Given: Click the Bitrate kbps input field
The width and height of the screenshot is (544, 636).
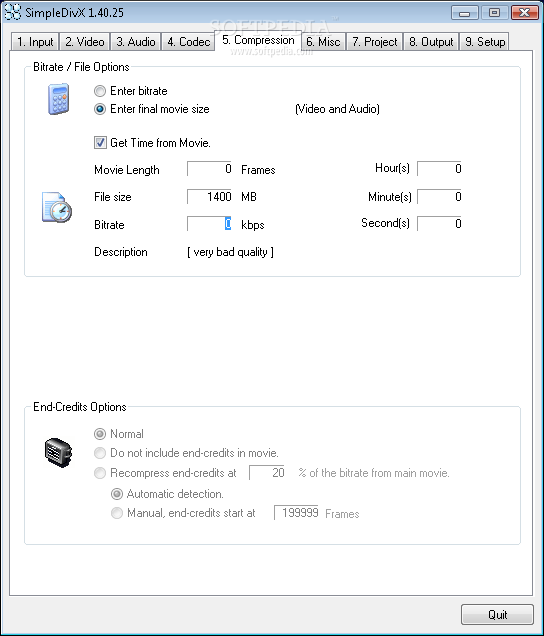Looking at the screenshot, I should click(209, 224).
